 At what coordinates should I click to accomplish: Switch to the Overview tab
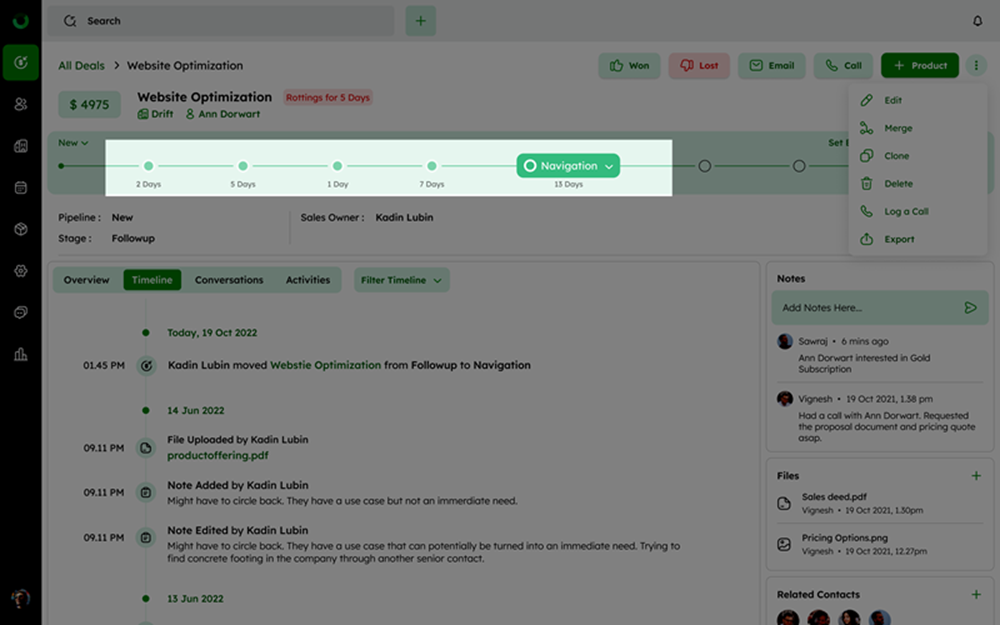(86, 280)
